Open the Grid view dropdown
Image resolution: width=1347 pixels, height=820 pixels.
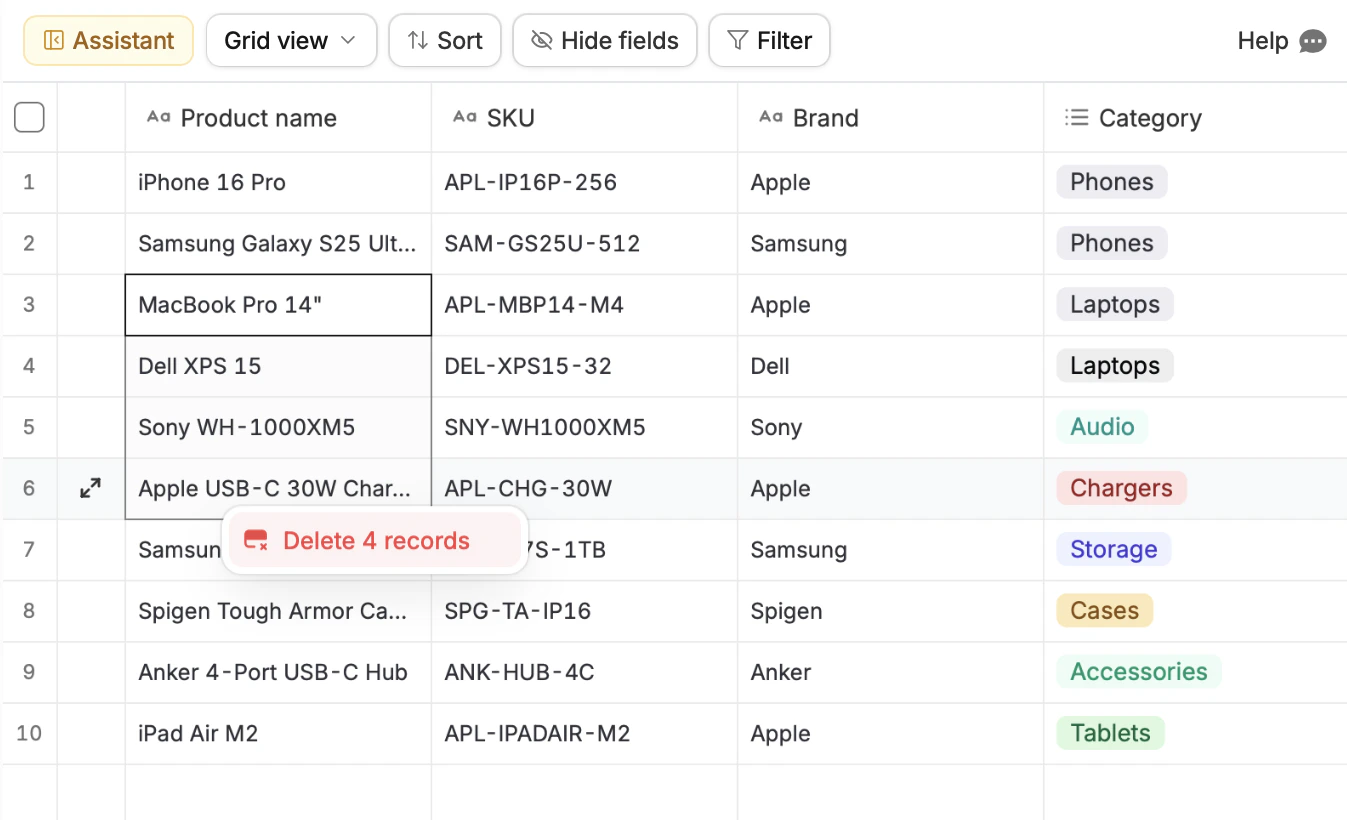[x=291, y=41]
